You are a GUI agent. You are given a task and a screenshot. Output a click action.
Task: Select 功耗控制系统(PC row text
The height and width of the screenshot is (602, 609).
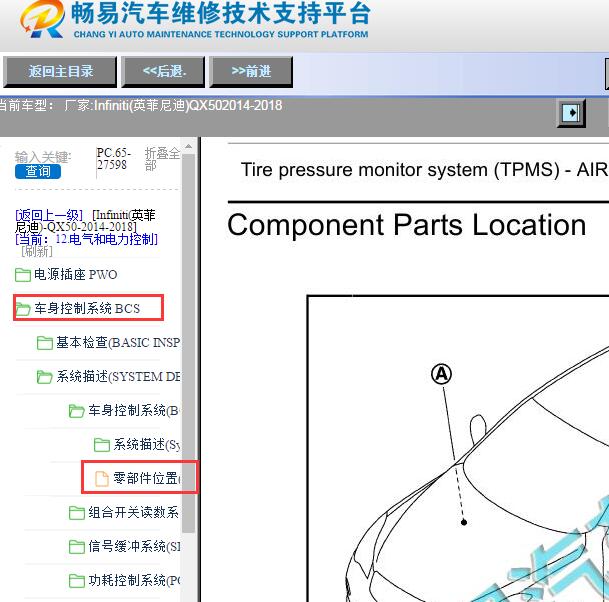click(134, 580)
